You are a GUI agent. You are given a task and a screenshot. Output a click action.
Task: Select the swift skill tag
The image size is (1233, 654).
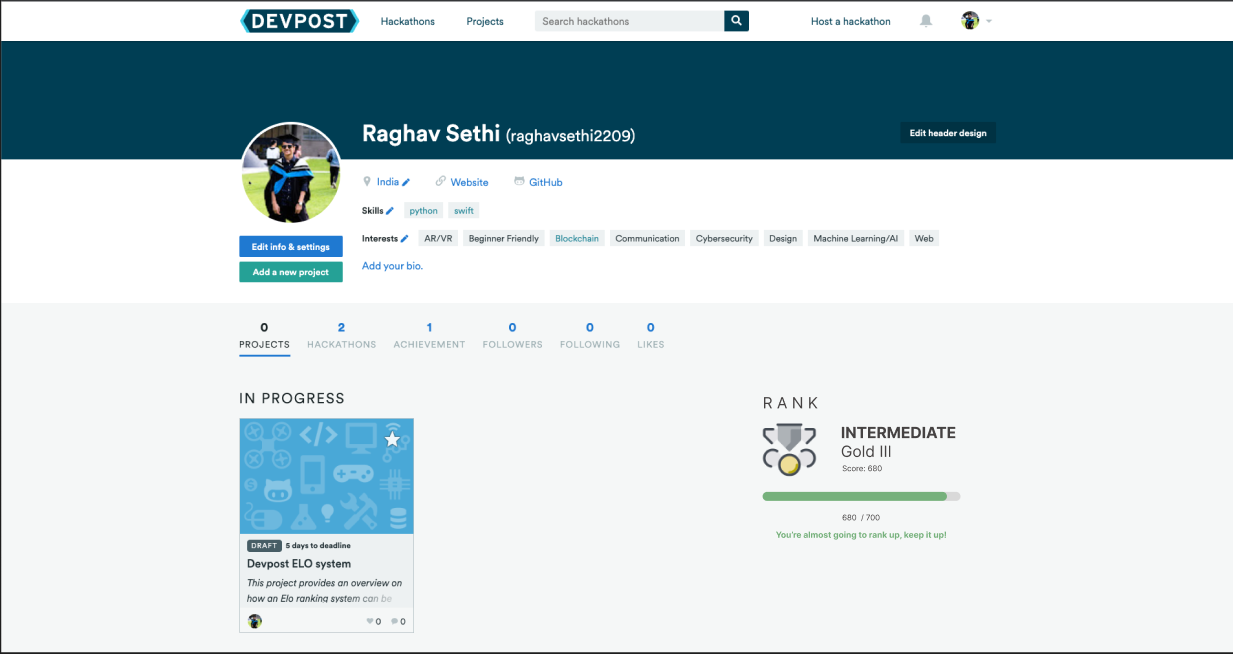point(463,211)
